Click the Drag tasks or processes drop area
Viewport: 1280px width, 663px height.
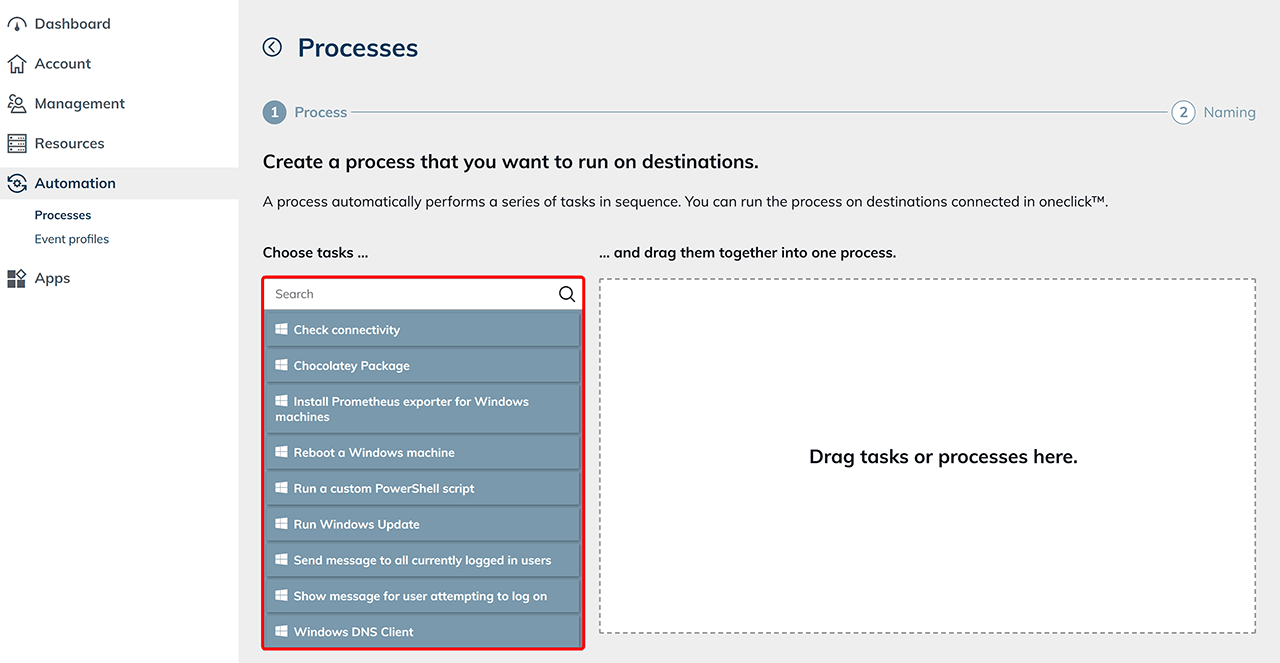click(927, 457)
